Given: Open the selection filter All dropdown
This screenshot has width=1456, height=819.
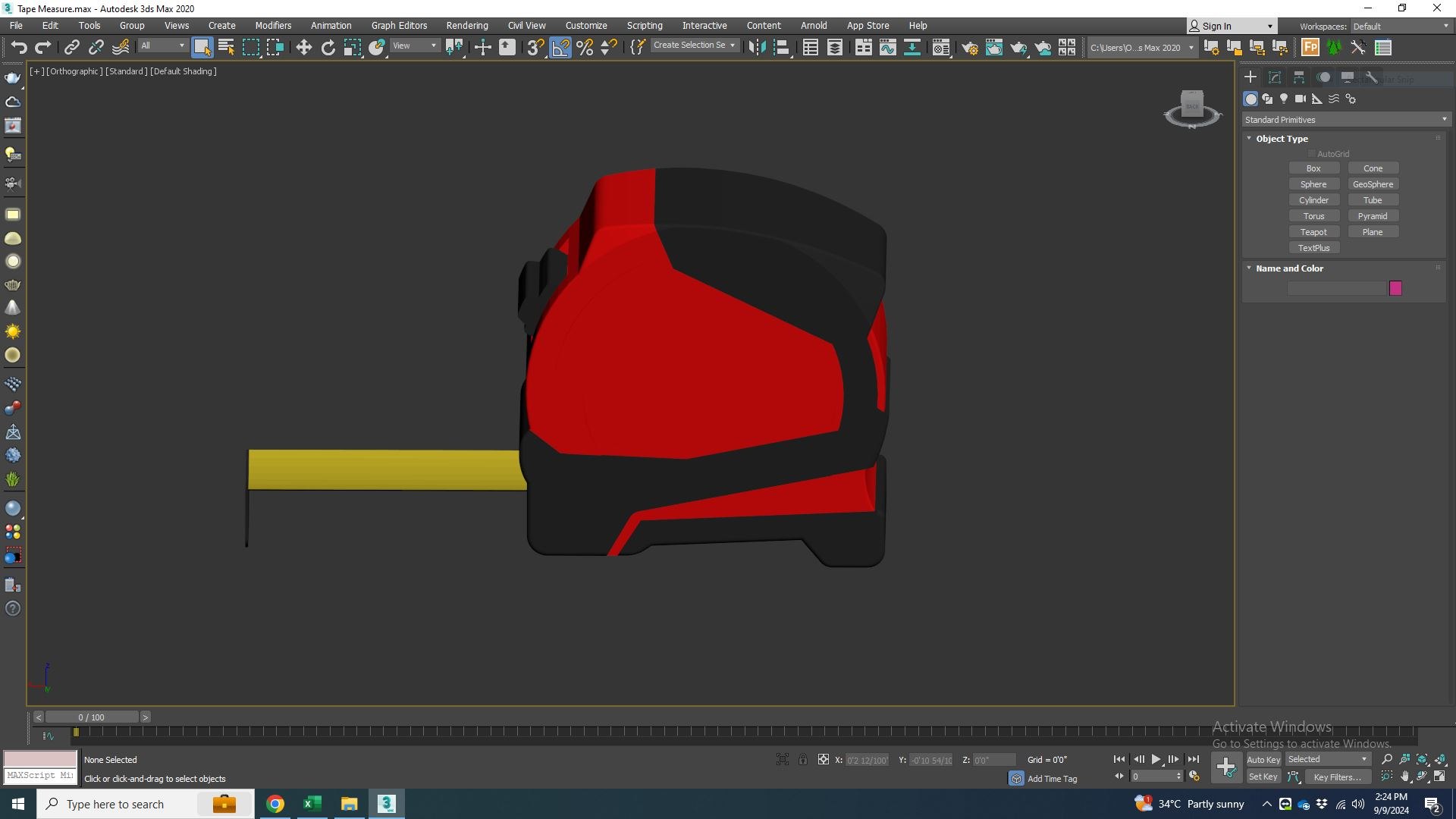Looking at the screenshot, I should [x=162, y=46].
